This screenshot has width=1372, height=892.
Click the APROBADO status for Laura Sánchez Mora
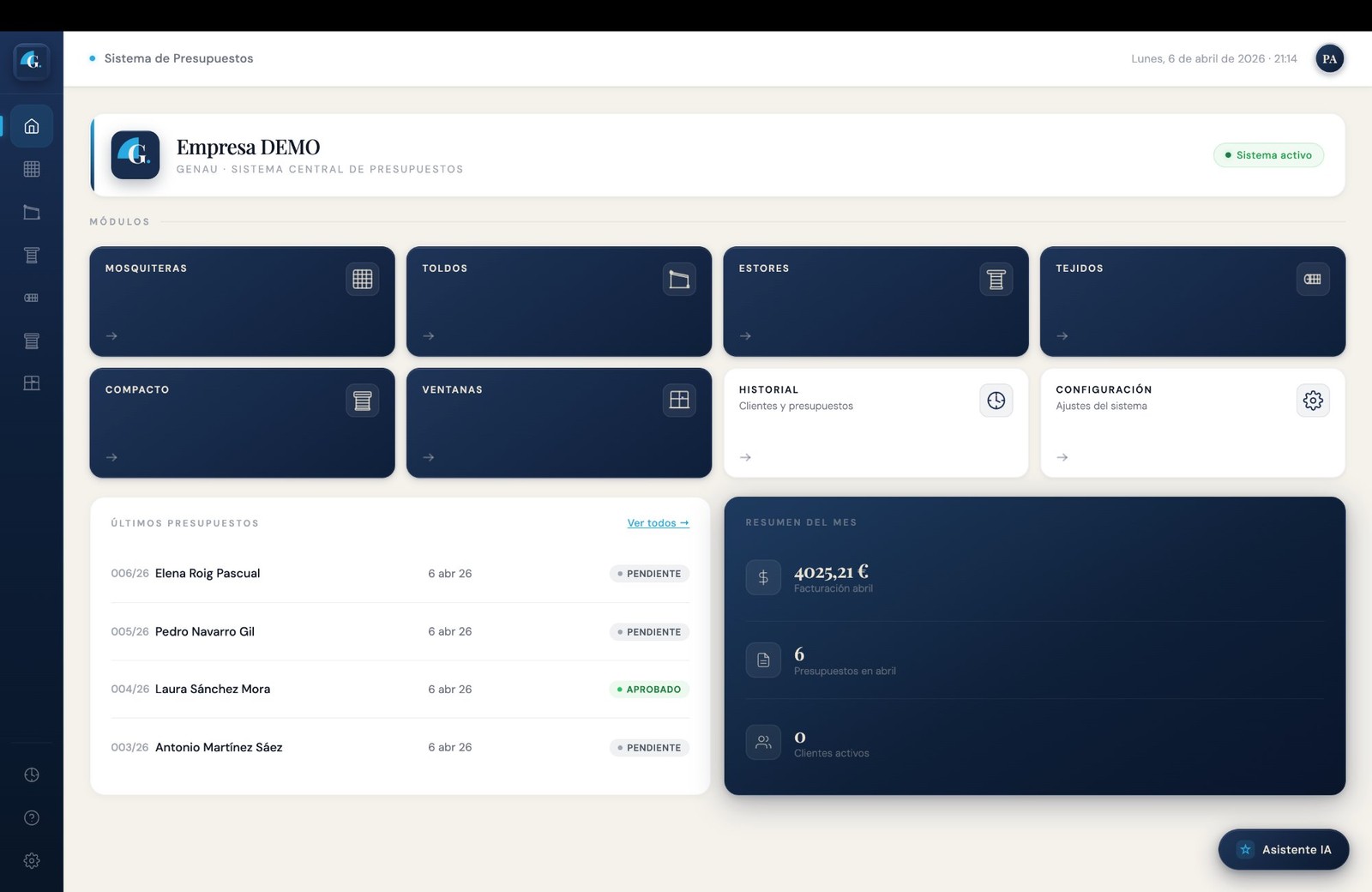(x=649, y=689)
